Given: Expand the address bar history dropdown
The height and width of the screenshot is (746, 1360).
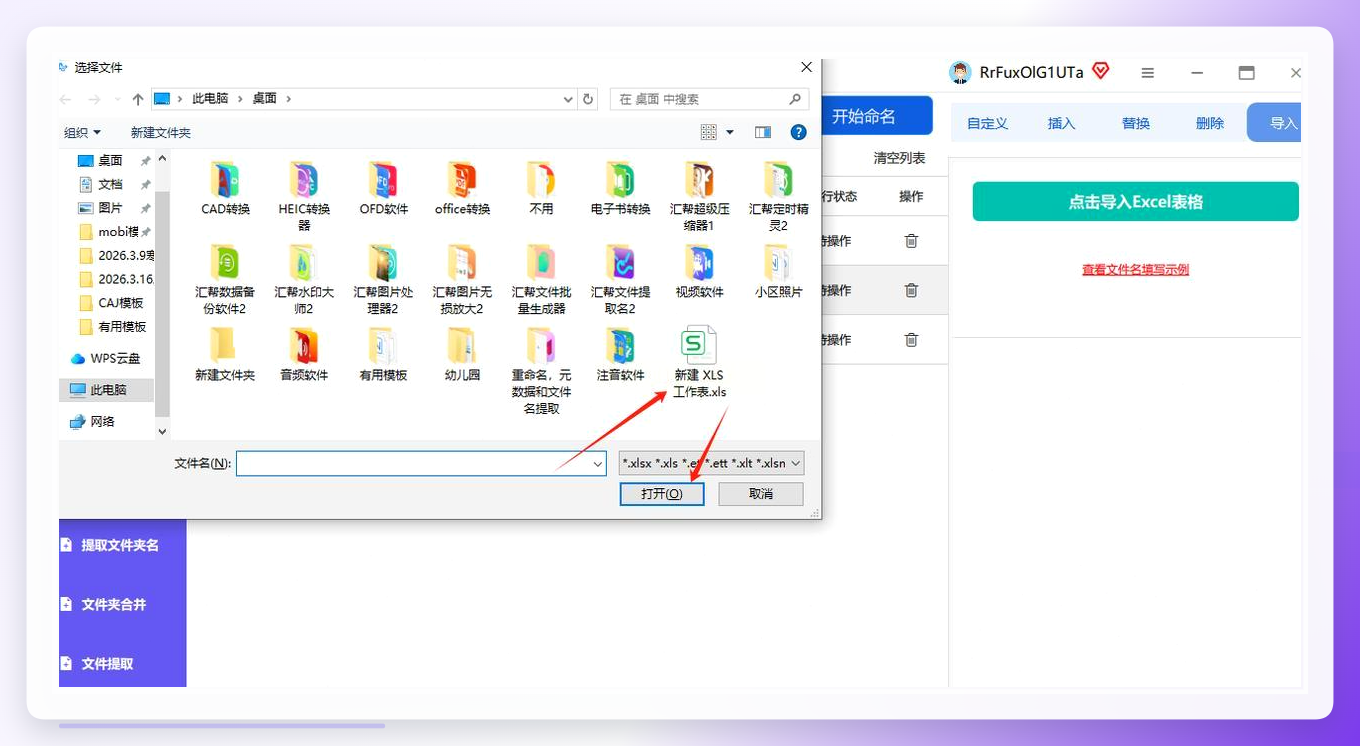Looking at the screenshot, I should coord(568,99).
